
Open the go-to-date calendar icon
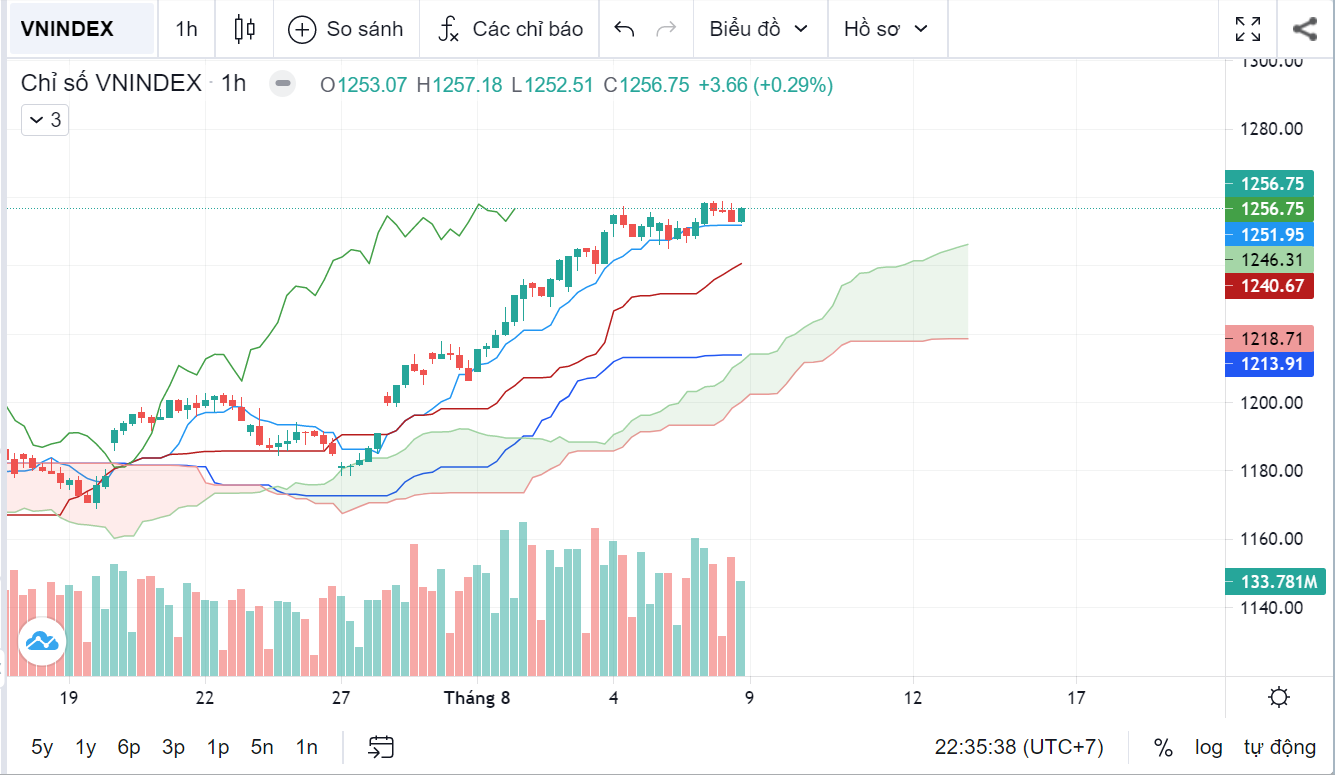(x=381, y=746)
